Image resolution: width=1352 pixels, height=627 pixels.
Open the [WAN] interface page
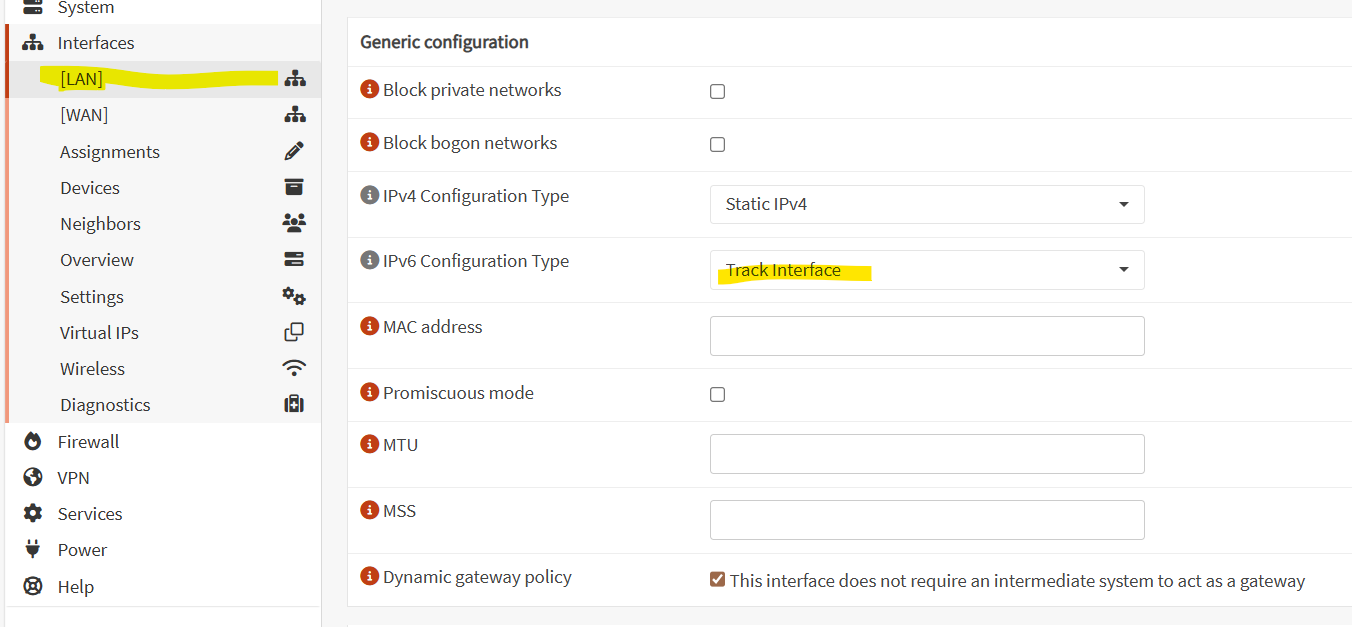[84, 115]
